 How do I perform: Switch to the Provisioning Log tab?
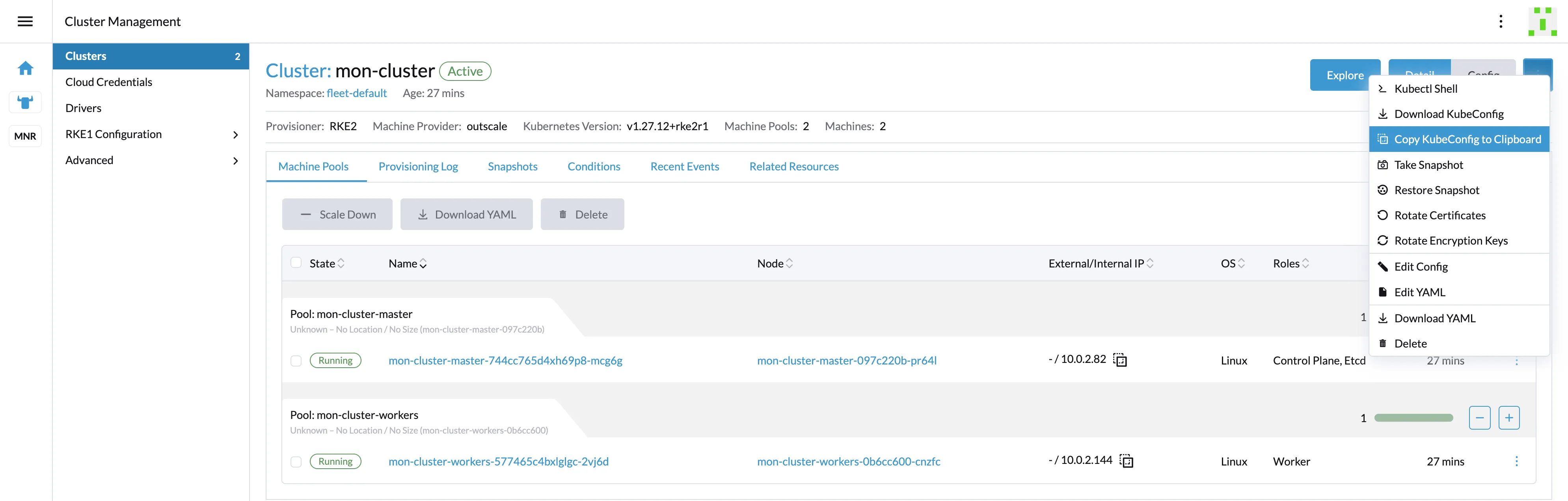pyautogui.click(x=417, y=166)
